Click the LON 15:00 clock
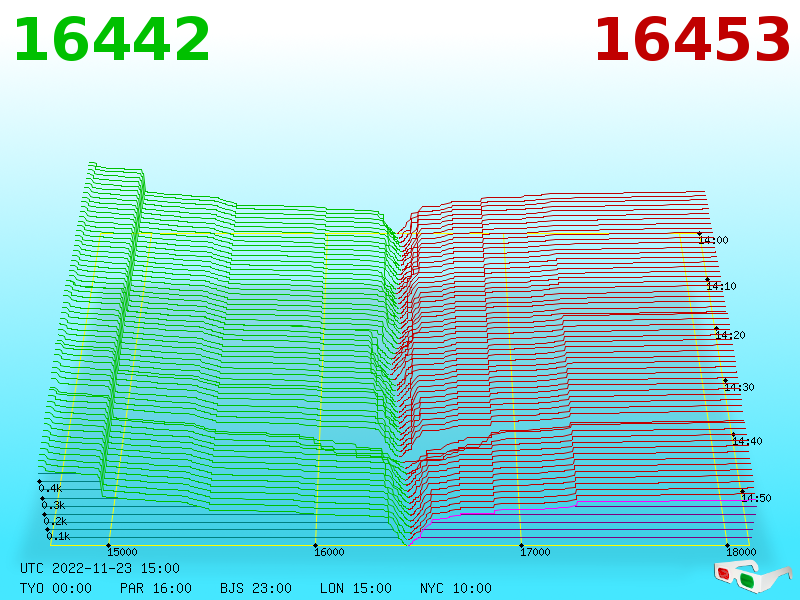Viewport: 800px width, 600px height. 356,588
